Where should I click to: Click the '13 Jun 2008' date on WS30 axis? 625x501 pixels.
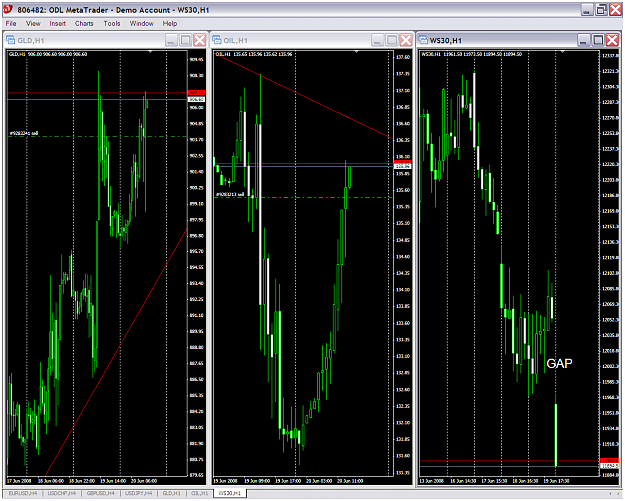[432, 481]
